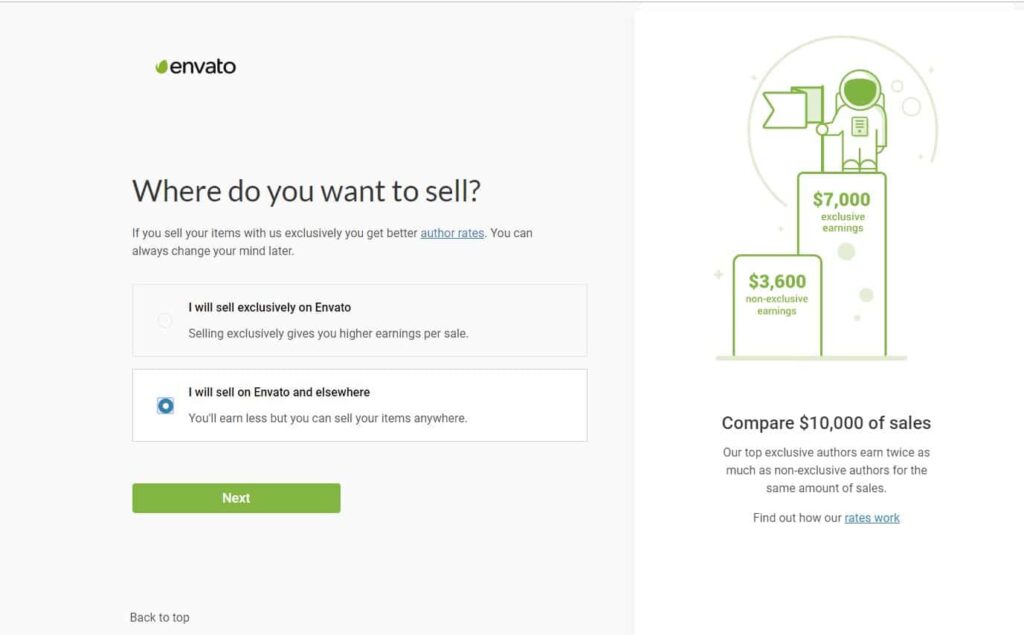The width and height of the screenshot is (1024, 635).
Task: Click the astronaut illustration
Action: tap(859, 120)
